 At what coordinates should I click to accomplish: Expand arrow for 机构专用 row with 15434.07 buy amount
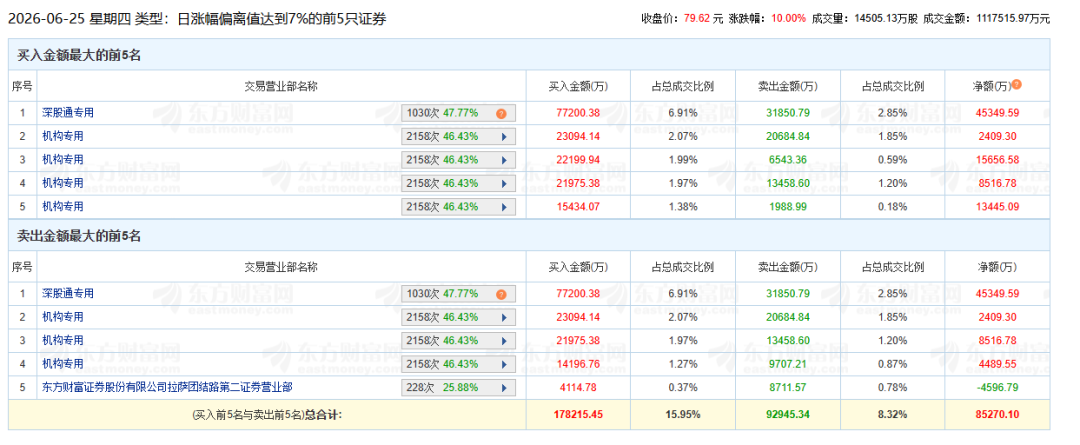(x=504, y=207)
